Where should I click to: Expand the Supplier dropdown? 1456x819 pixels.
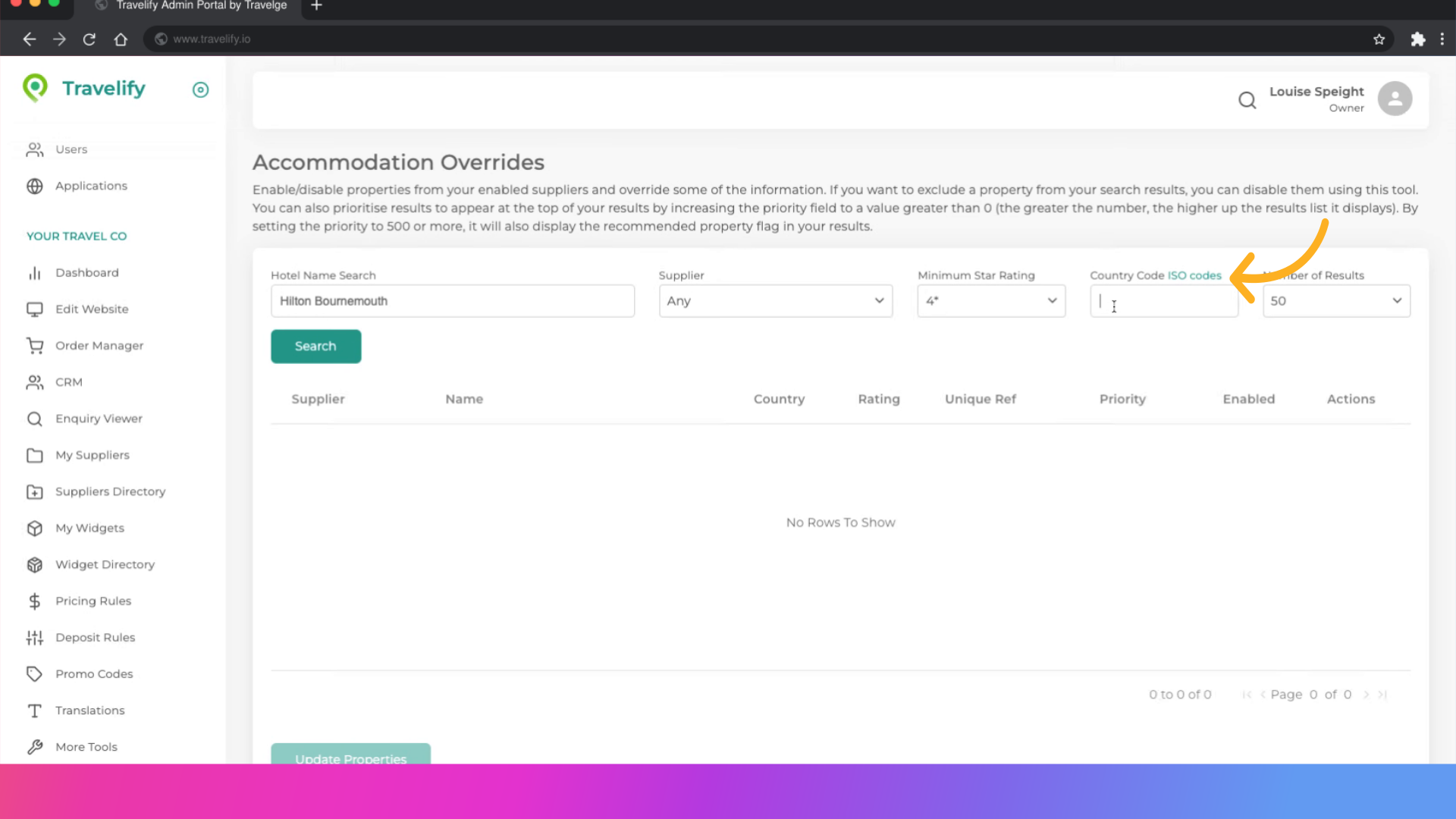775,301
